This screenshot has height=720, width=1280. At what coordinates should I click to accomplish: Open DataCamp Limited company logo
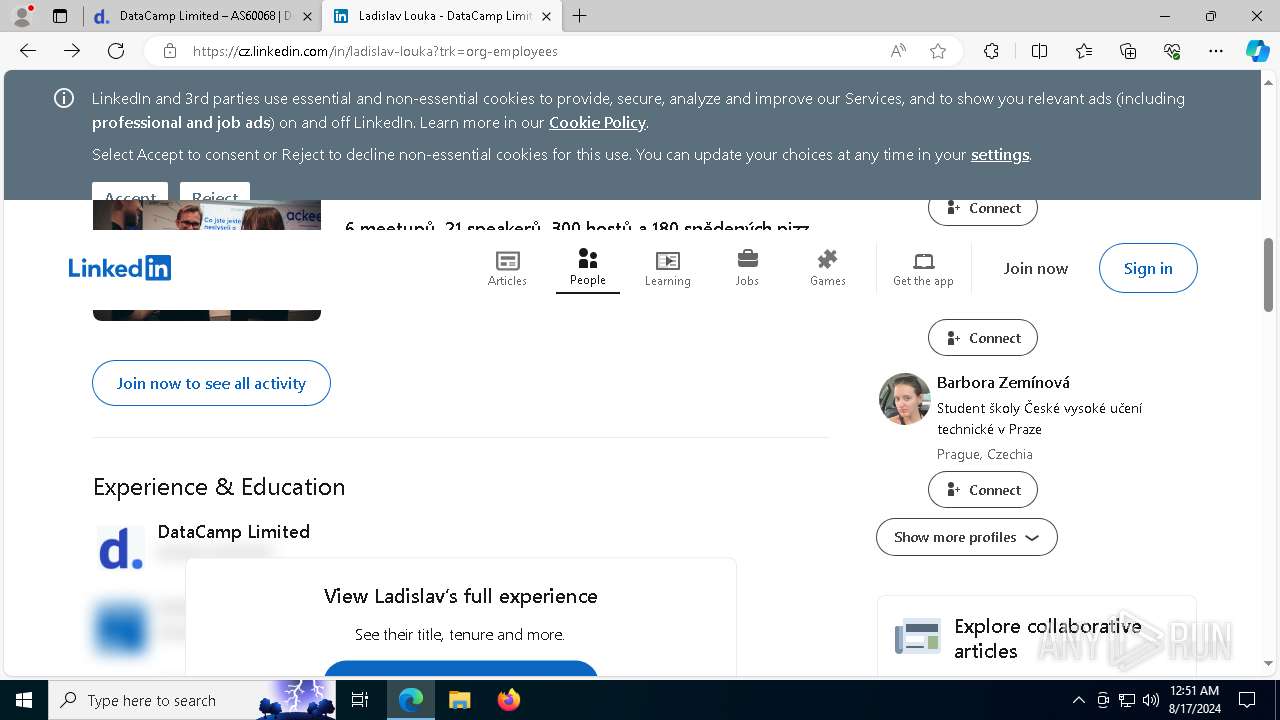point(121,549)
